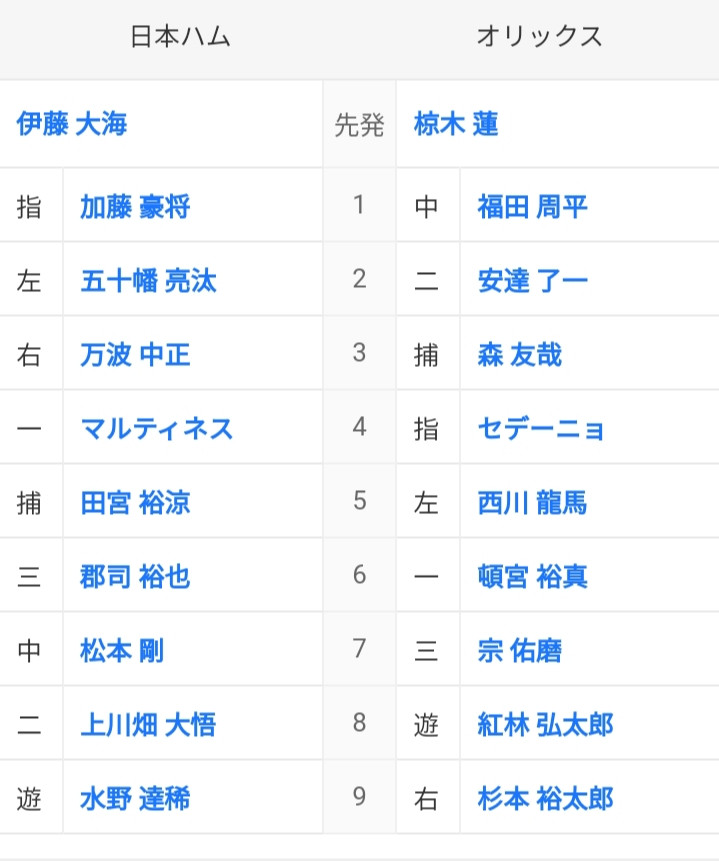Image resolution: width=719 pixels, height=861 pixels.
Task: Open 万波 中正 player page
Action: click(x=135, y=355)
